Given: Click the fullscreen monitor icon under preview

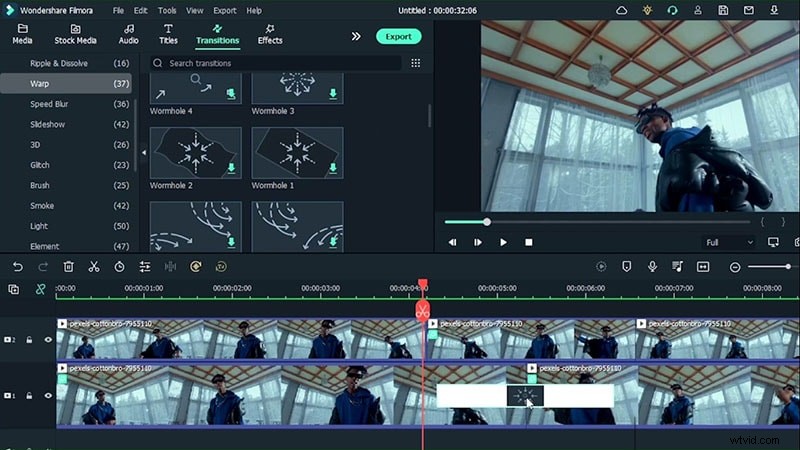Looking at the screenshot, I should [773, 242].
